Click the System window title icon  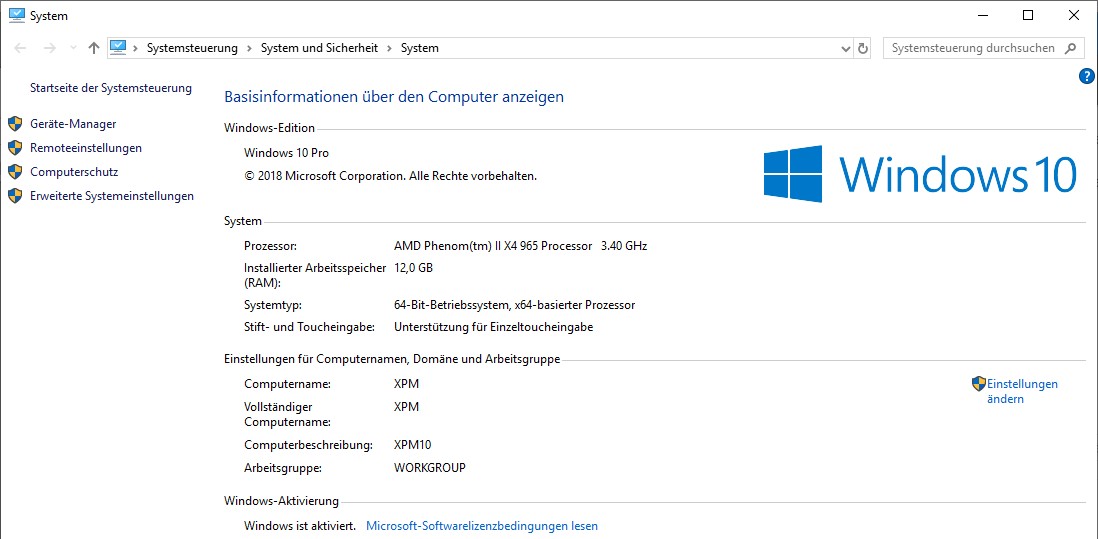(17, 15)
